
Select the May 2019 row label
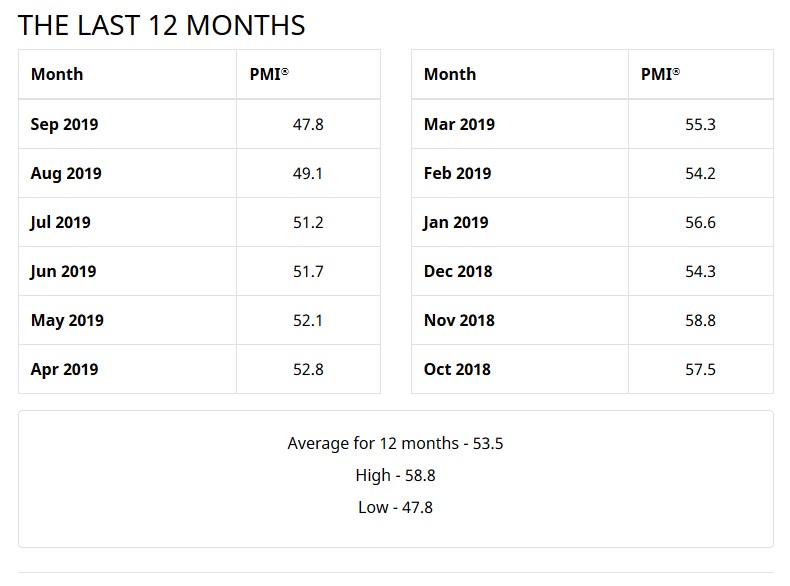pyautogui.click(x=67, y=320)
